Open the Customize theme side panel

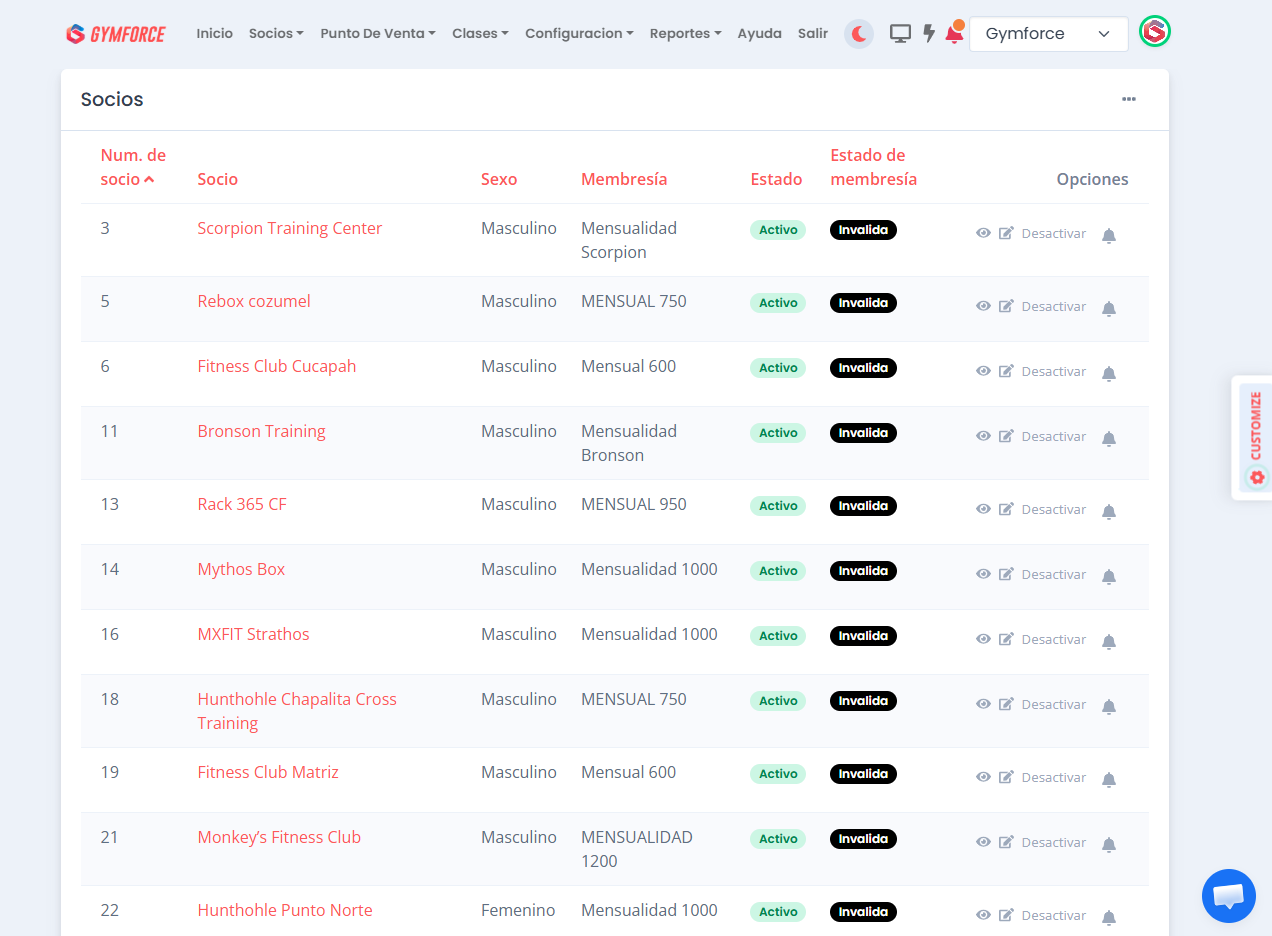[x=1254, y=438]
